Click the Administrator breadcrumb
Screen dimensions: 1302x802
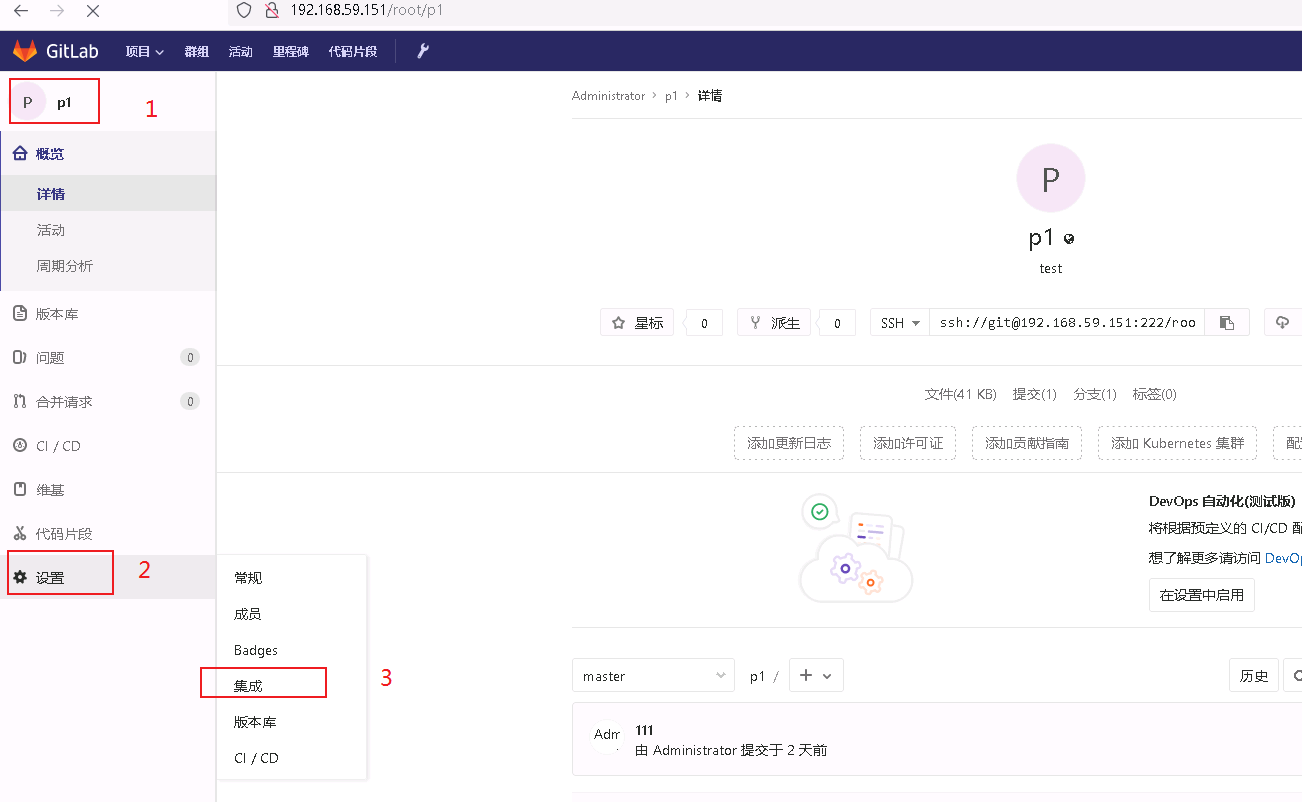(x=608, y=95)
